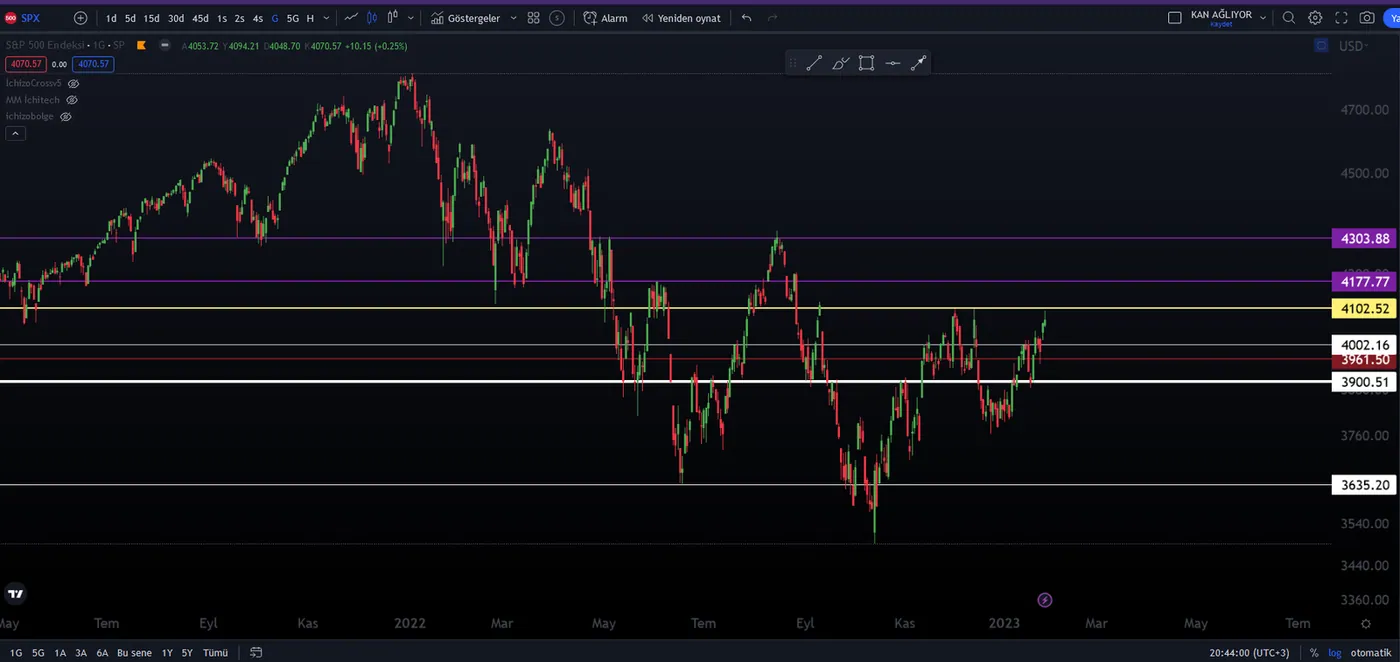Screen dimensions: 1400x662
Task: Select the line chart style icon
Action: (351, 18)
